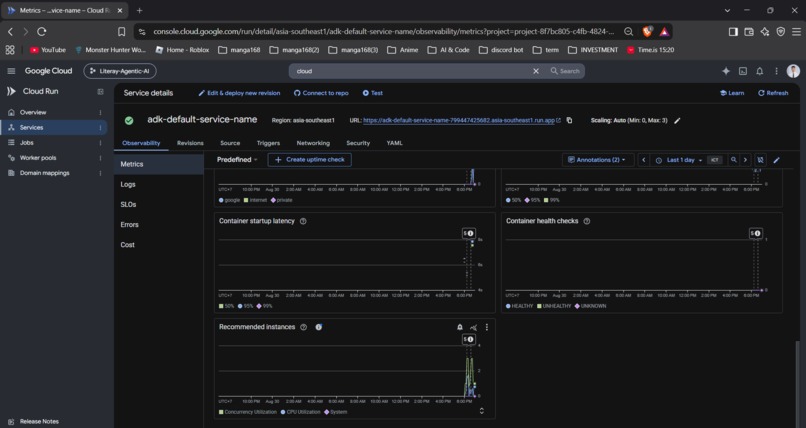Click the Refresh button
Screen dimensions: 806x428
(x=773, y=93)
